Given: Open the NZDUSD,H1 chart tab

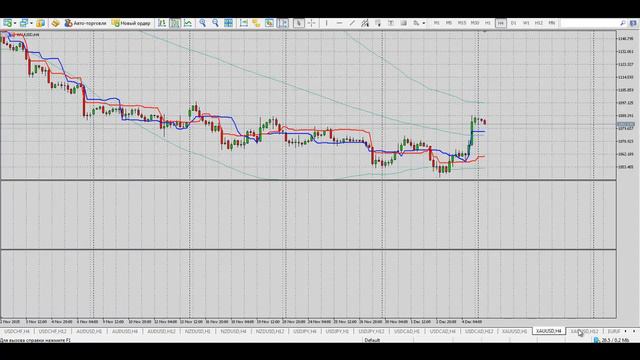Looking at the screenshot, I should pyautogui.click(x=198, y=331).
